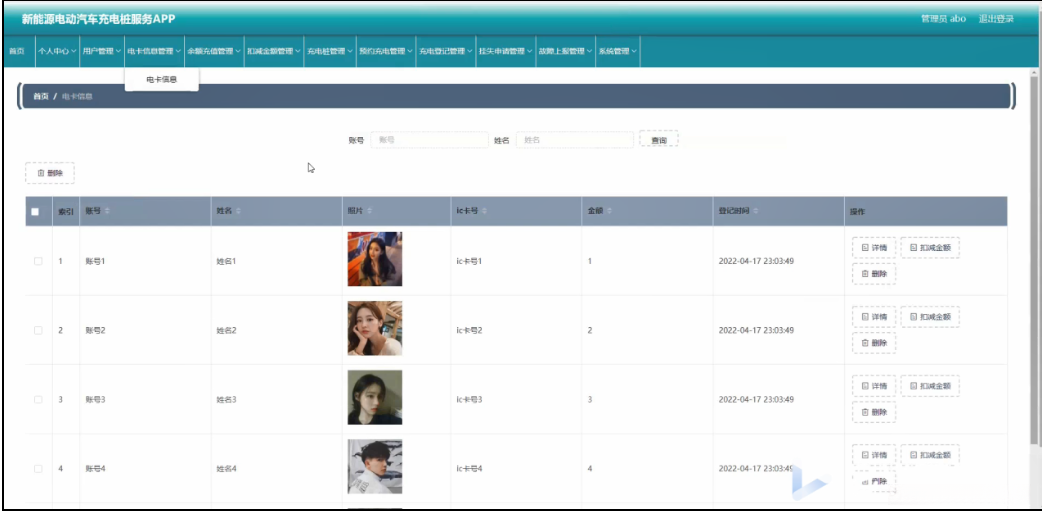Expand the 个人中心 menu

point(56,51)
